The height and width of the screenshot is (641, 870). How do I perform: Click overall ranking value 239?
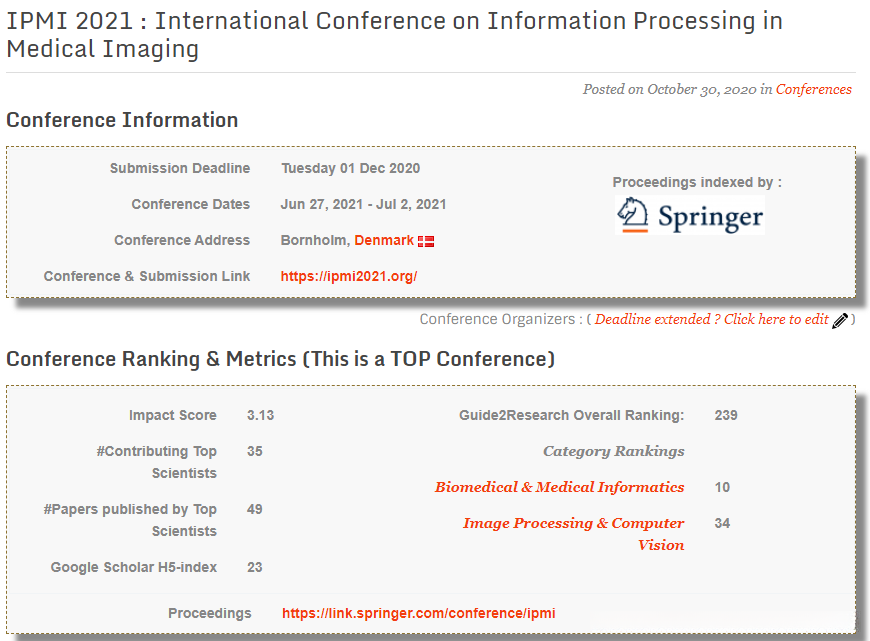tap(726, 415)
